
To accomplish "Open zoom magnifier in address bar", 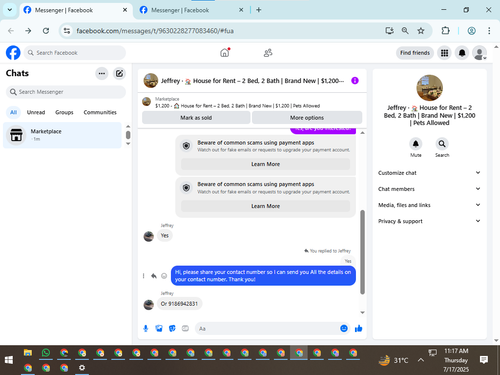I will pos(405,31).
